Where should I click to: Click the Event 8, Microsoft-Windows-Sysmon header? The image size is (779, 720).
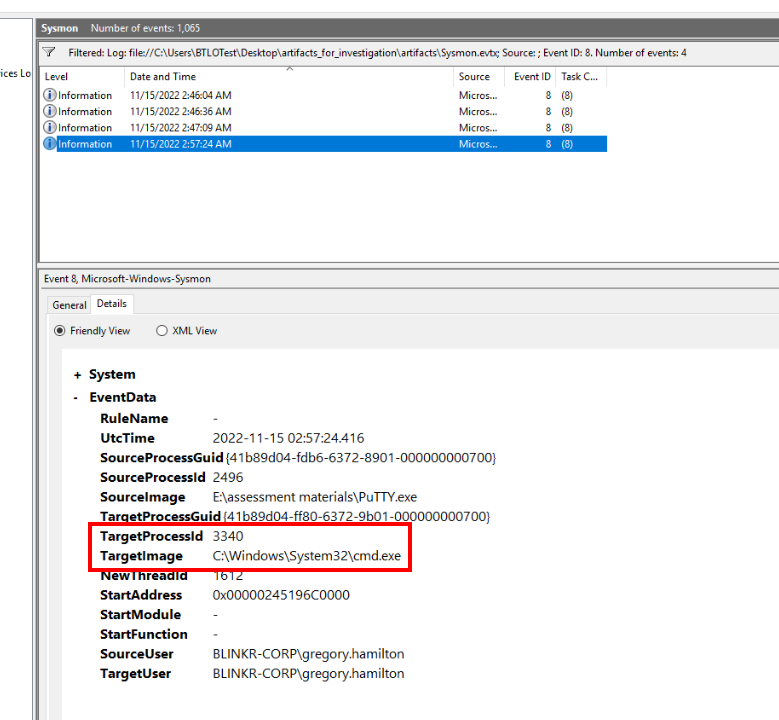[127, 279]
